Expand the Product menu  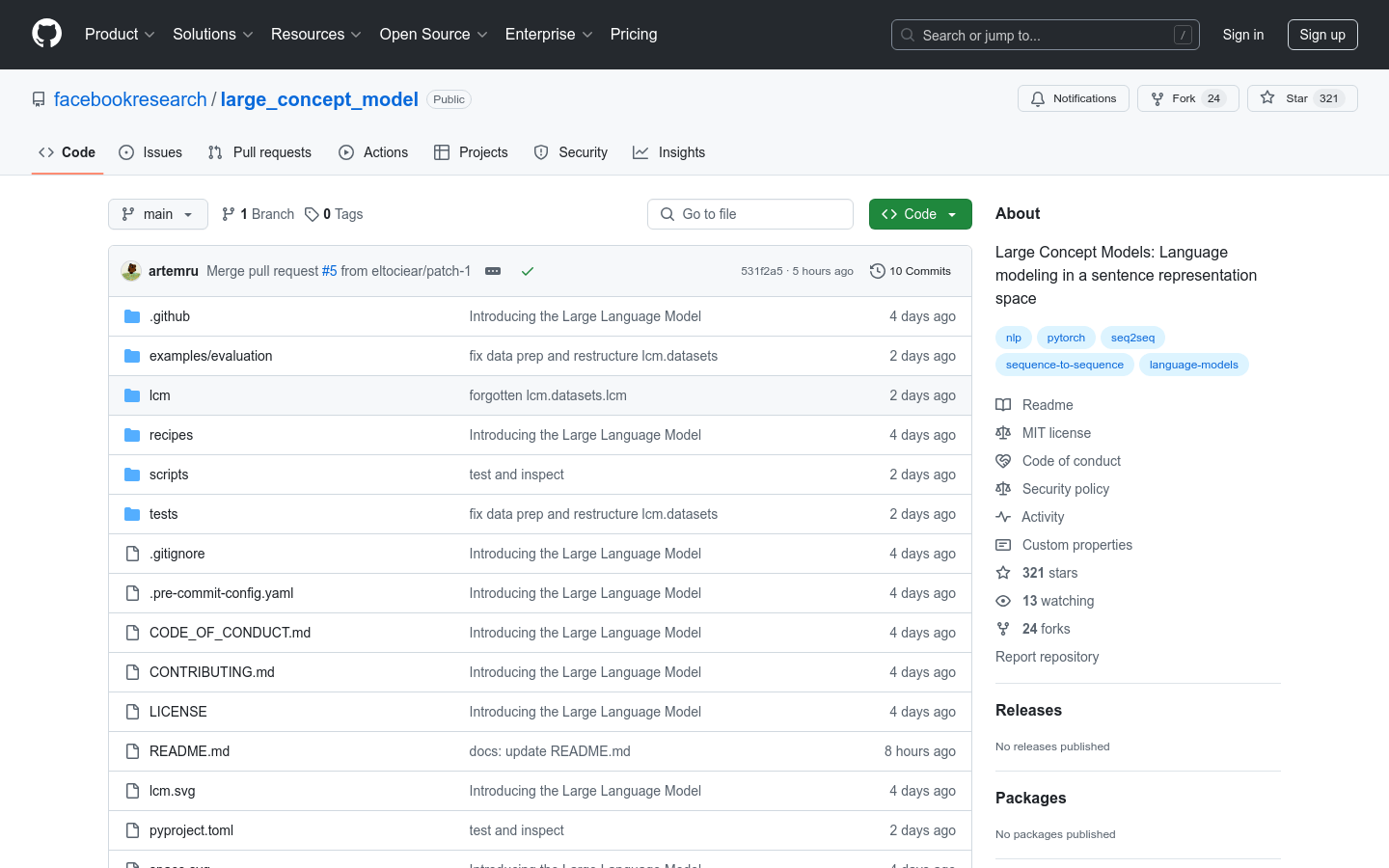tap(120, 35)
